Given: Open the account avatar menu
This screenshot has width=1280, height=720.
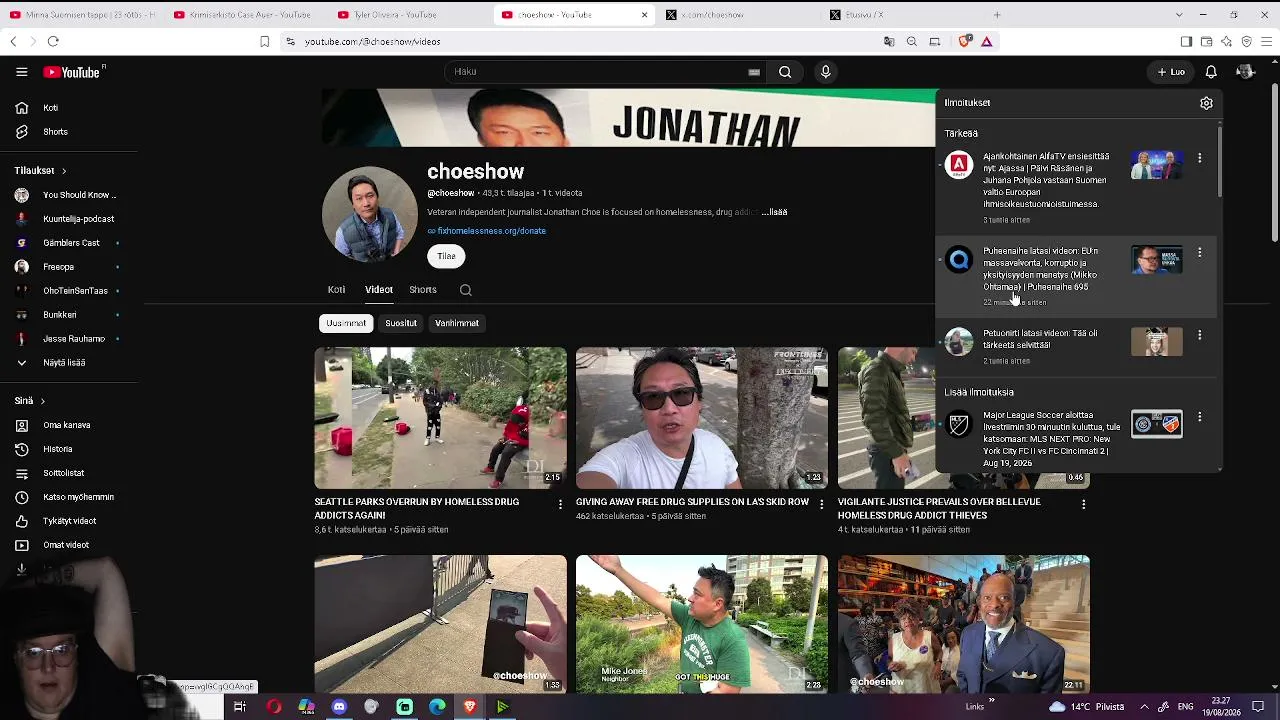Looking at the screenshot, I should coord(1245,72).
